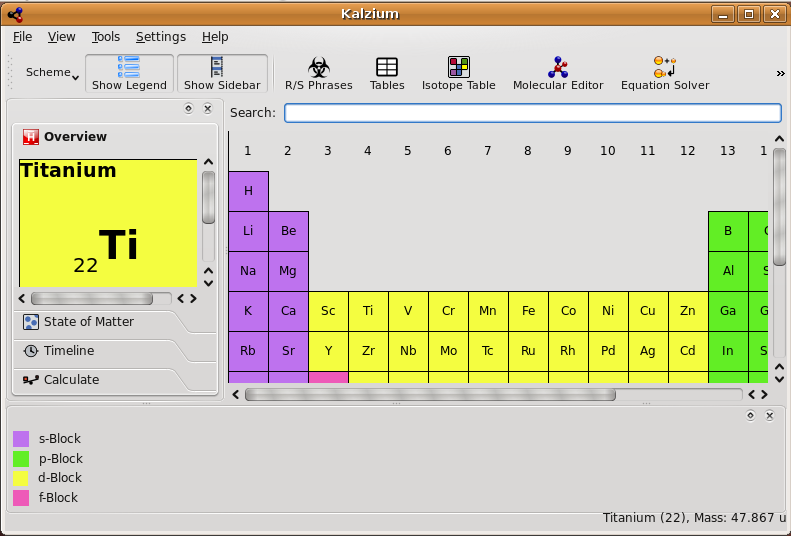Click the p-Block legend color swatch
Viewport: 791px width, 536px height.
[21, 459]
